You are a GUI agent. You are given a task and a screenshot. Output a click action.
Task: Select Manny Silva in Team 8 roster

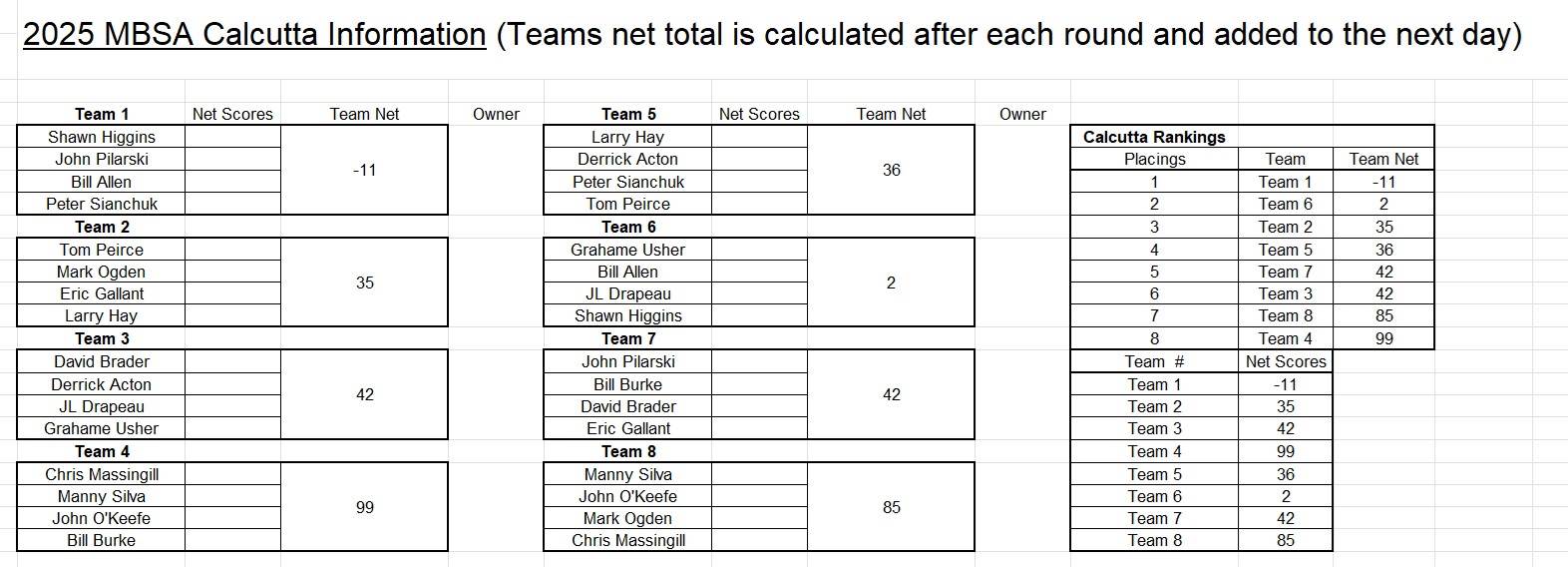(x=627, y=474)
